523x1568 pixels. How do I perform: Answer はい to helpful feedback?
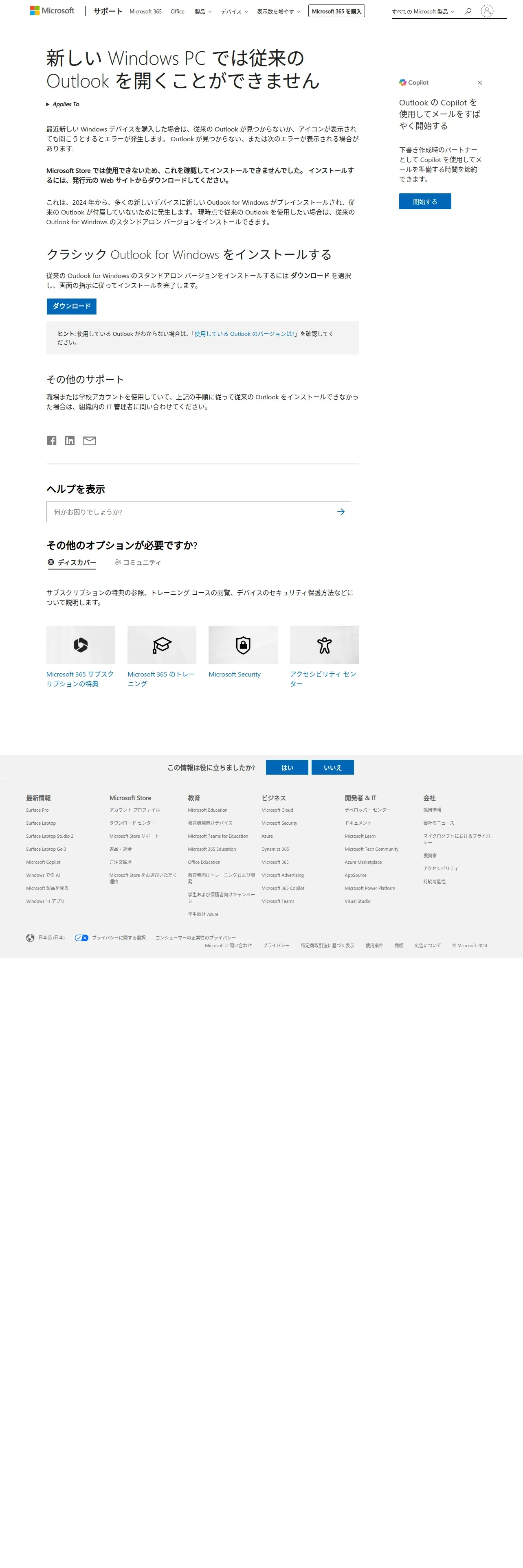(287, 768)
